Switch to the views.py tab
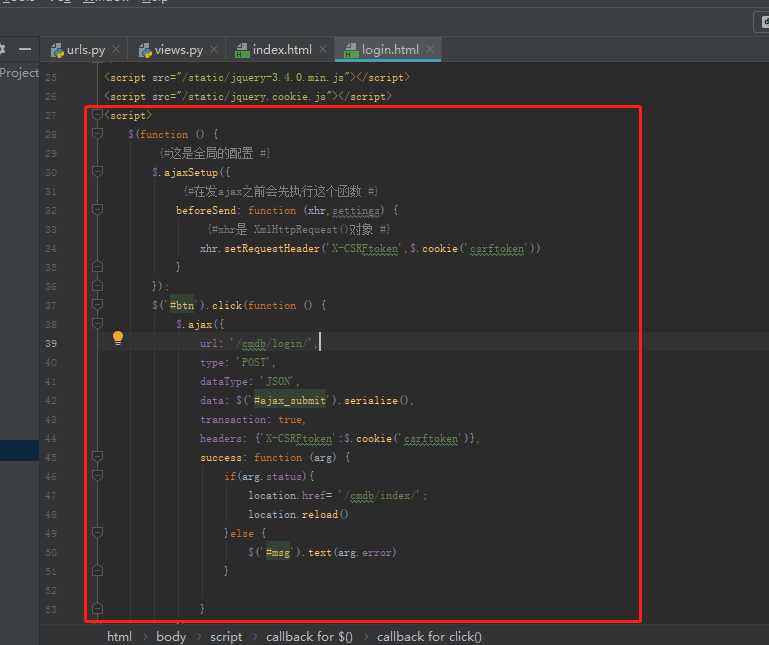The image size is (769, 645). point(178,50)
